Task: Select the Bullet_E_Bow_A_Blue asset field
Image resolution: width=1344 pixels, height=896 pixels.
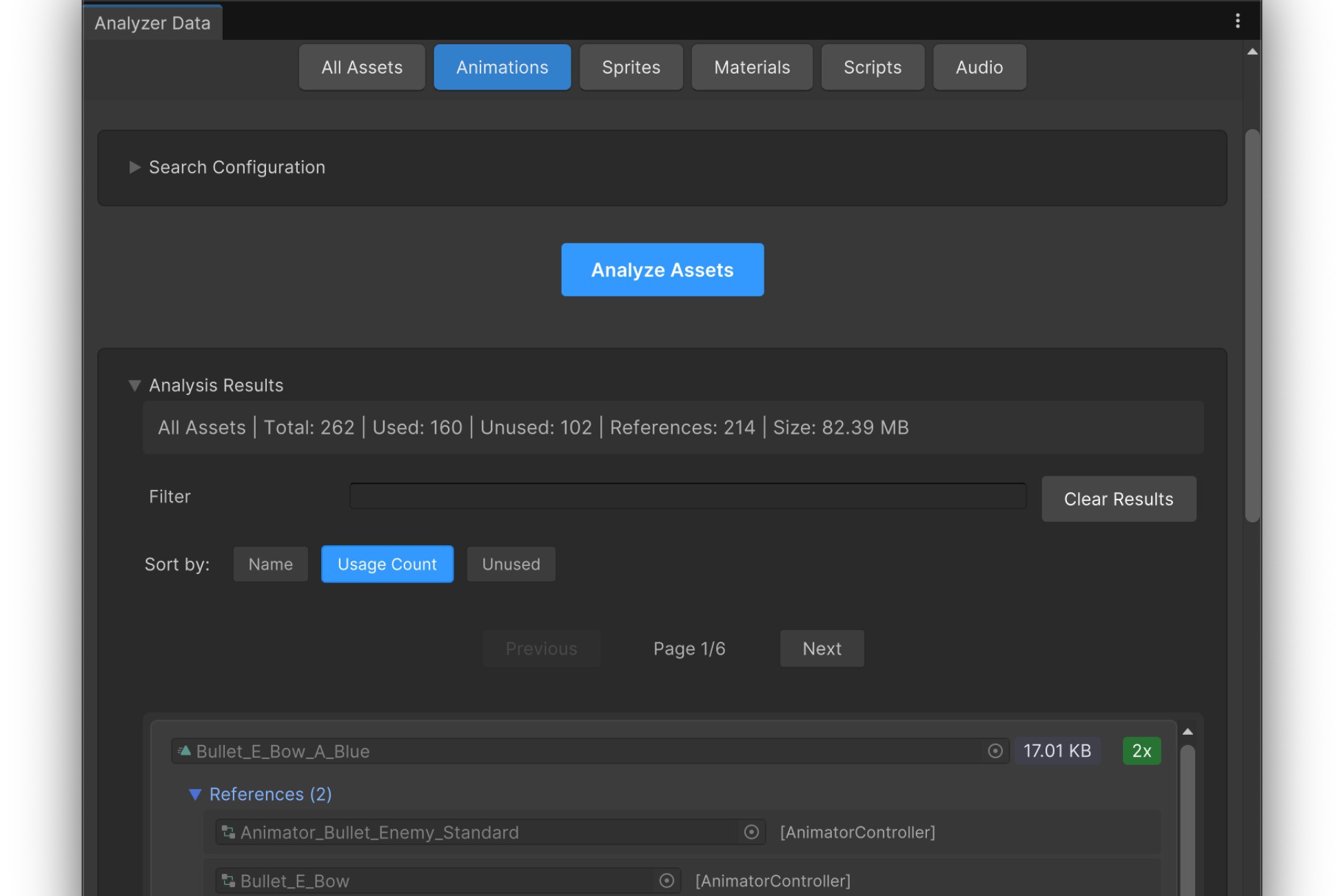Action: 590,751
